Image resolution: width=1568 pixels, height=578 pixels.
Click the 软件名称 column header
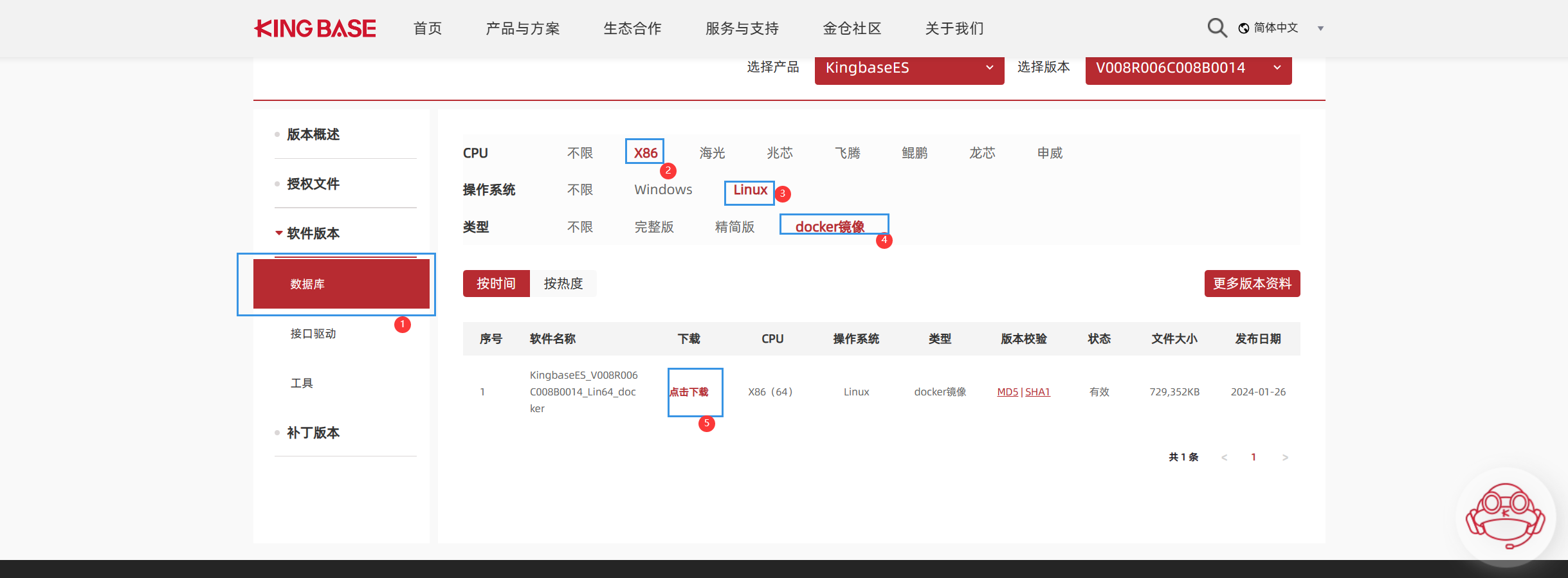tap(552, 339)
